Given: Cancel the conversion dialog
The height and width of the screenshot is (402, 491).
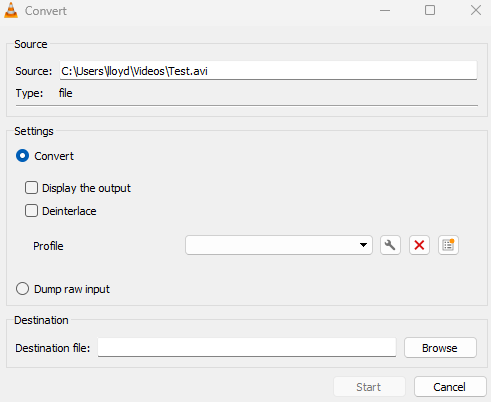Looking at the screenshot, I should point(450,387).
